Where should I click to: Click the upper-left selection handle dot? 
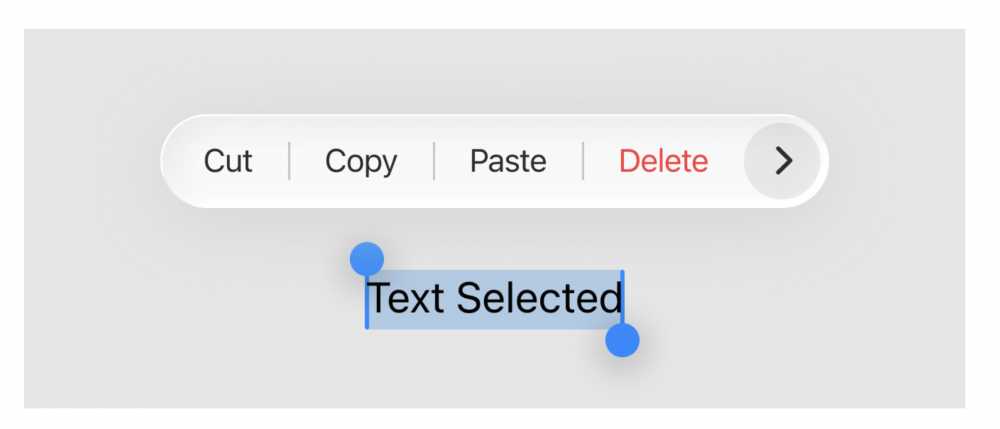point(367,258)
